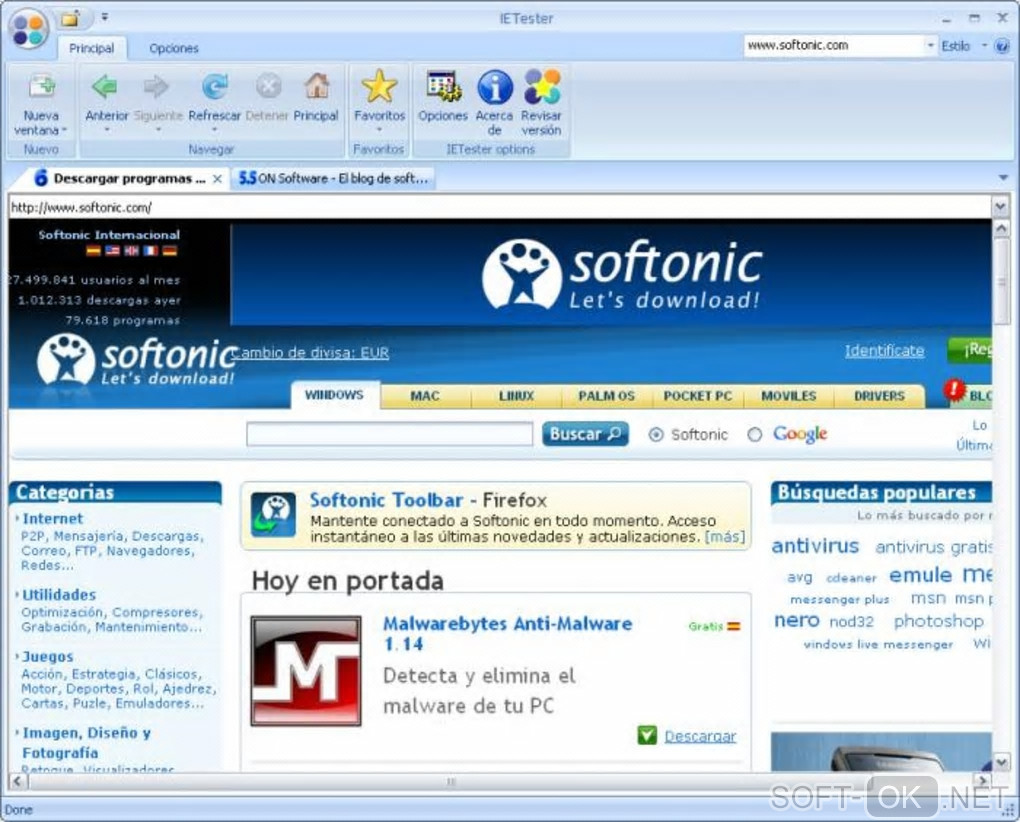Screen dimensions: 1020x822
Task: Select the Google search radio button
Action: [x=755, y=434]
